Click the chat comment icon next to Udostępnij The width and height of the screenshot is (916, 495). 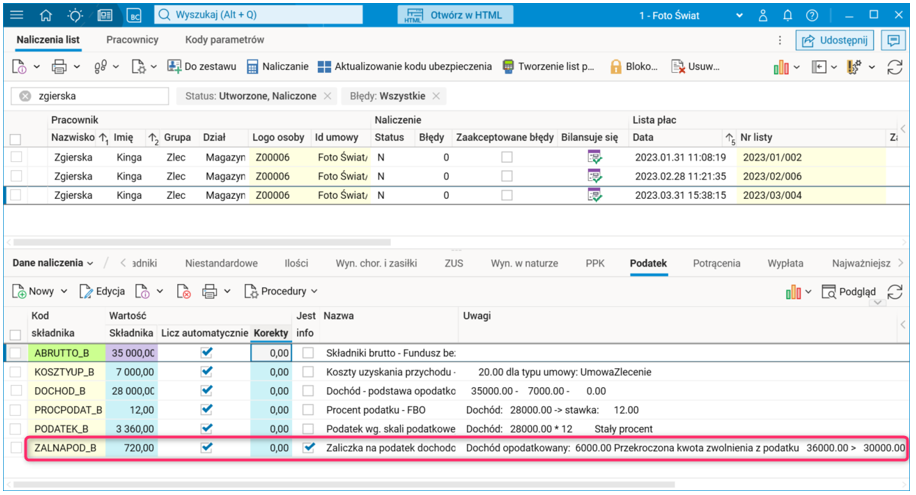click(x=893, y=40)
